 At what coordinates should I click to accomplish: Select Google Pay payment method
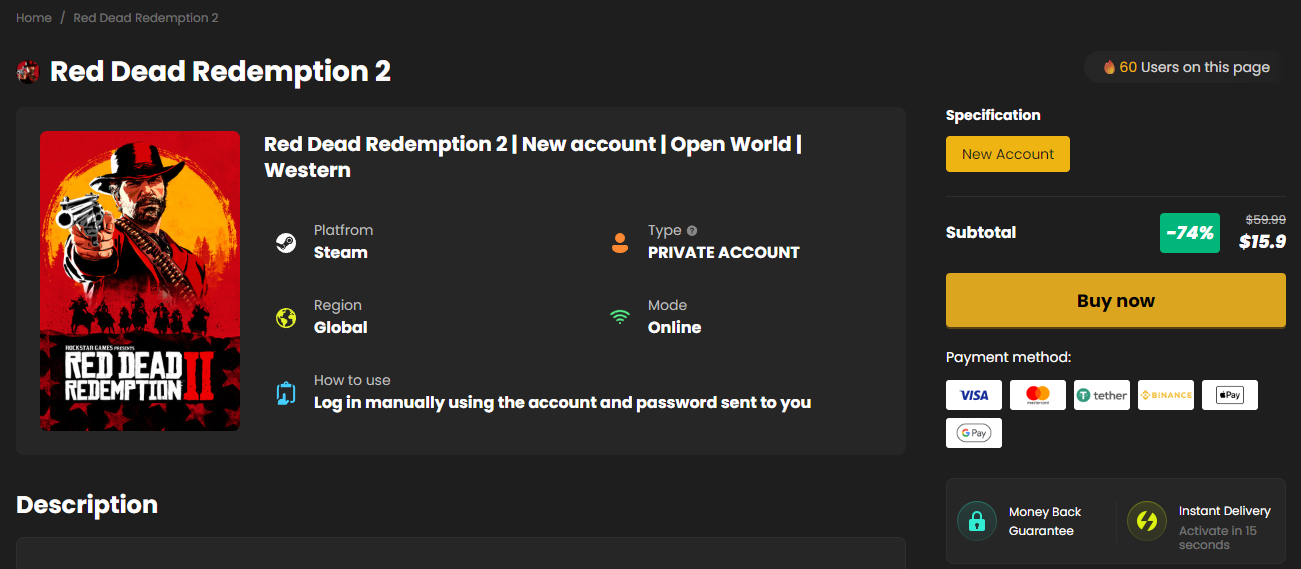tap(974, 433)
